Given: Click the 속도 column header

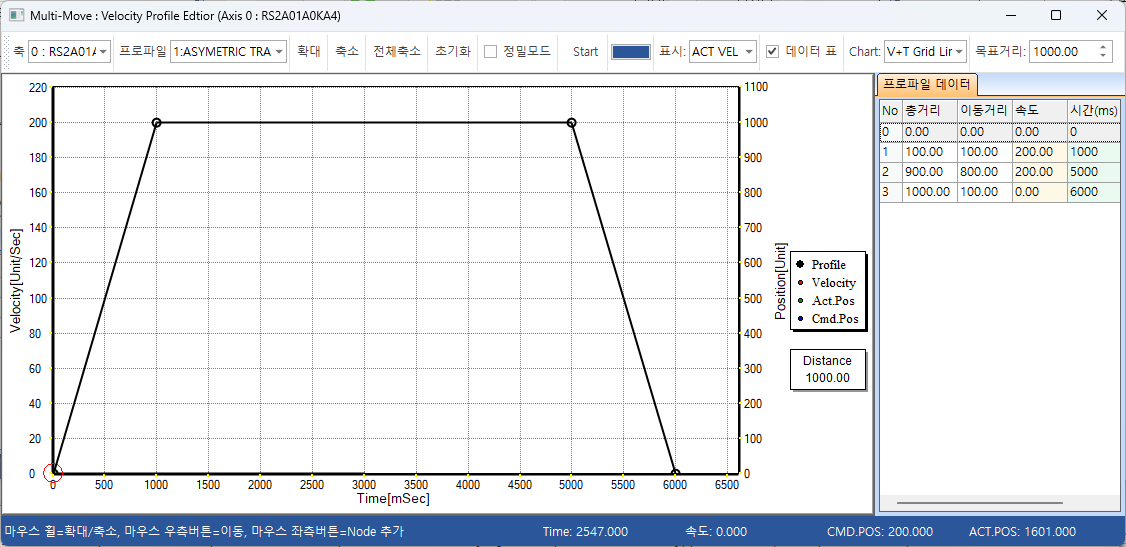Looking at the screenshot, I should click(x=1040, y=111).
